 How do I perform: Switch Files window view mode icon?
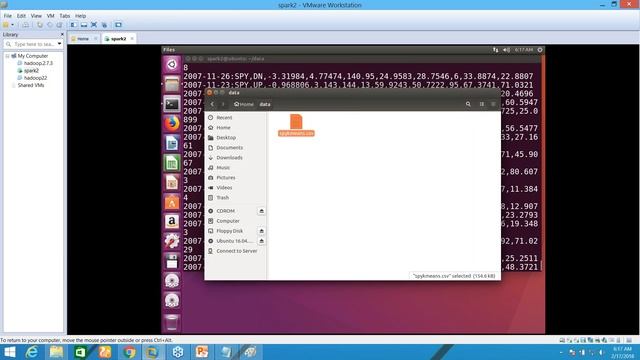482,104
